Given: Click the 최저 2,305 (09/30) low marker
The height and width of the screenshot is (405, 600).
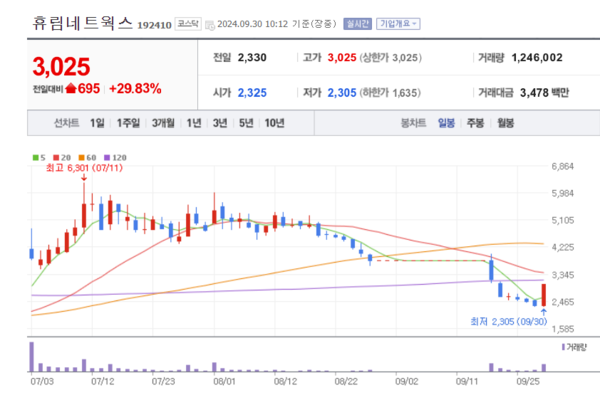Looking at the screenshot, I should click(x=509, y=322).
